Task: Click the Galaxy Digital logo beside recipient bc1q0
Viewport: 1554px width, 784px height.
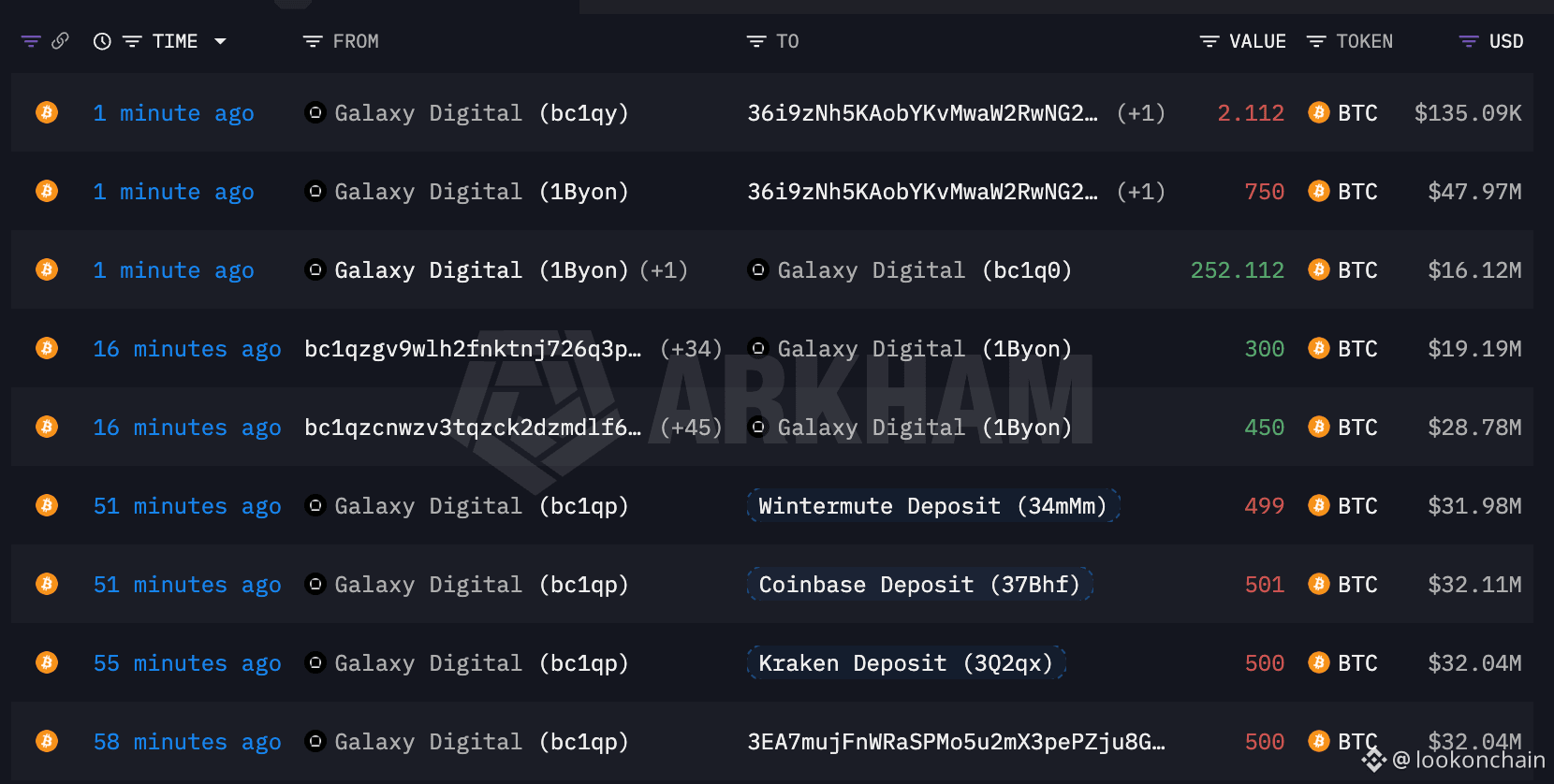Action: 758,269
